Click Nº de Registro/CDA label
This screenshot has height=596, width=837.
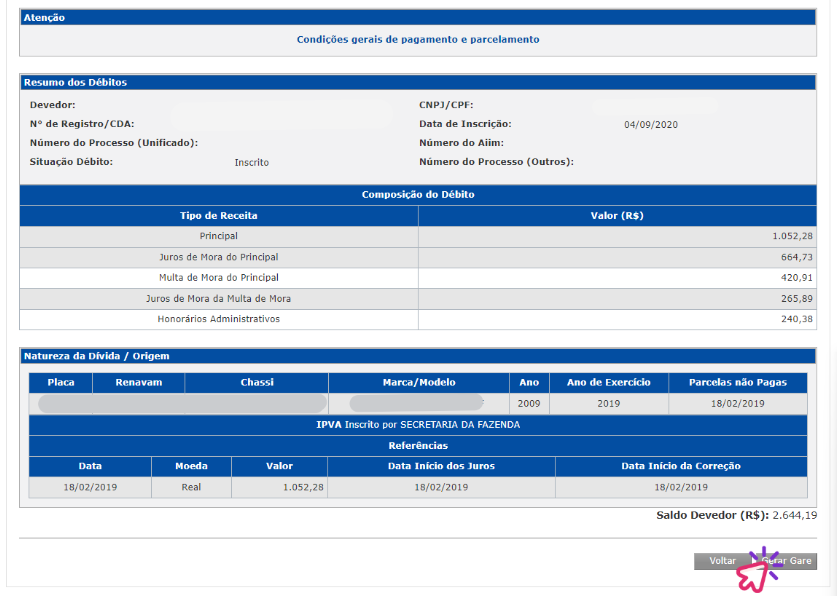point(82,124)
